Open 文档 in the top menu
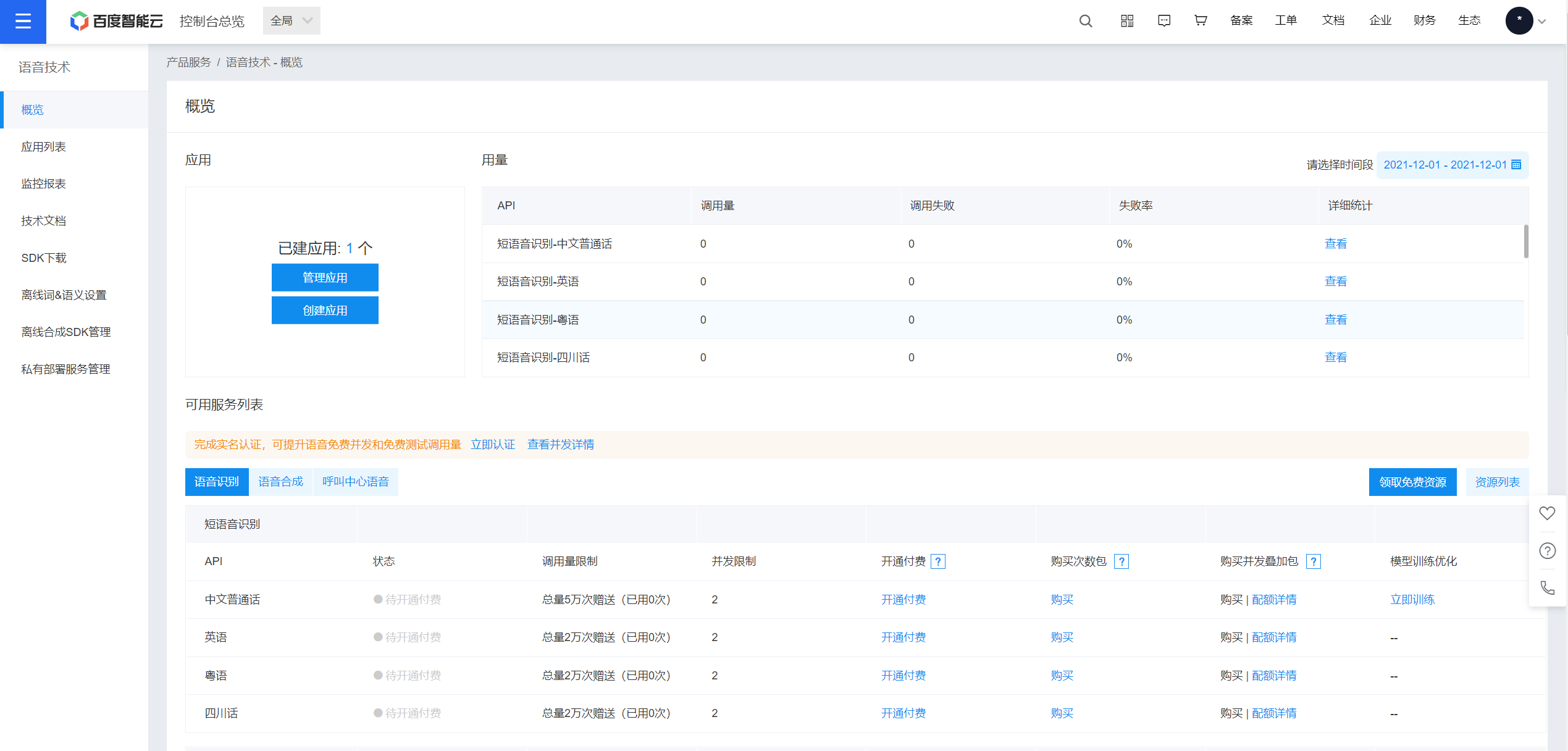This screenshot has height=751, width=1568. pos(1333,20)
